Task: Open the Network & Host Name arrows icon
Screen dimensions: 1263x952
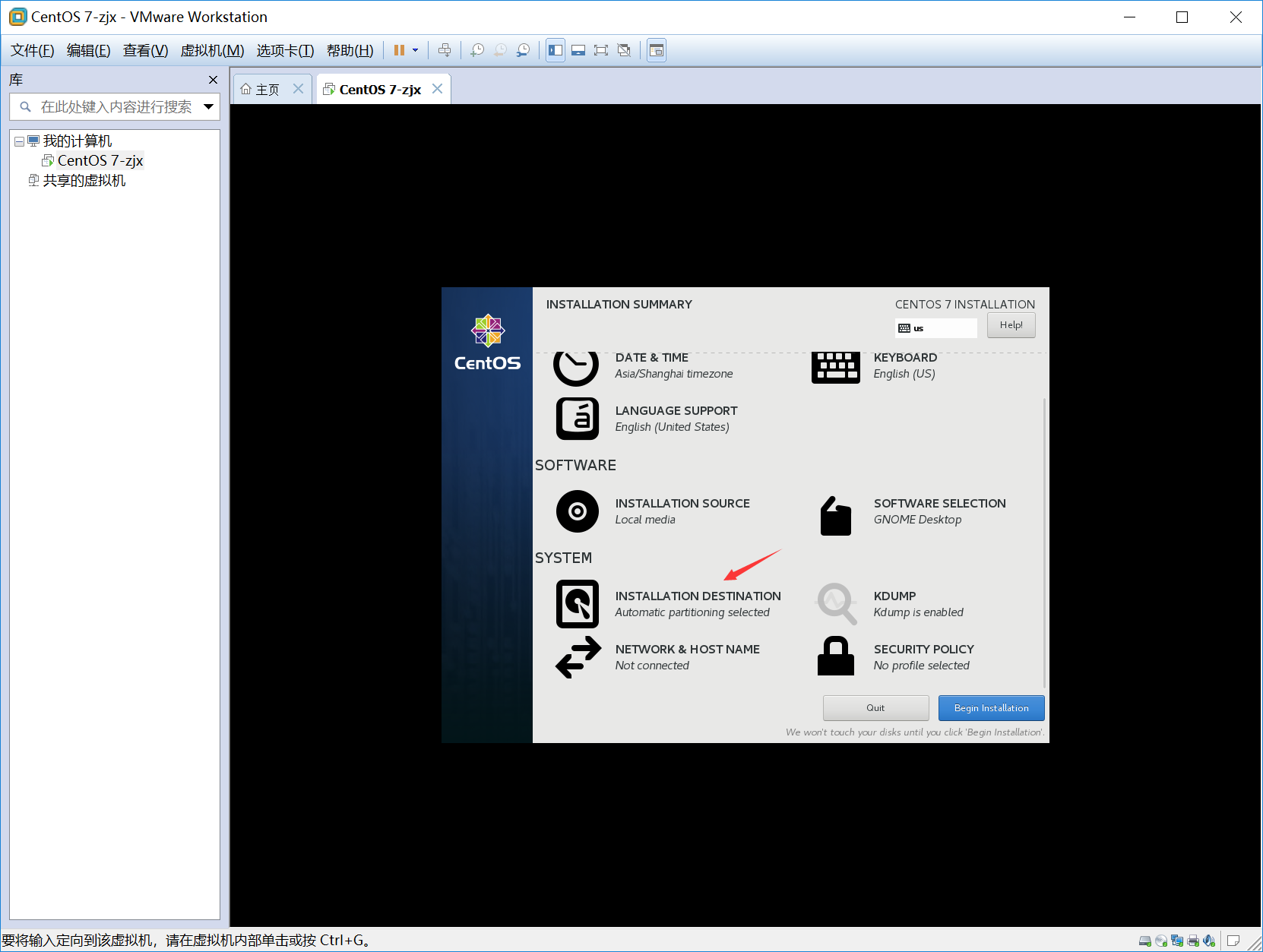Action: (x=578, y=657)
